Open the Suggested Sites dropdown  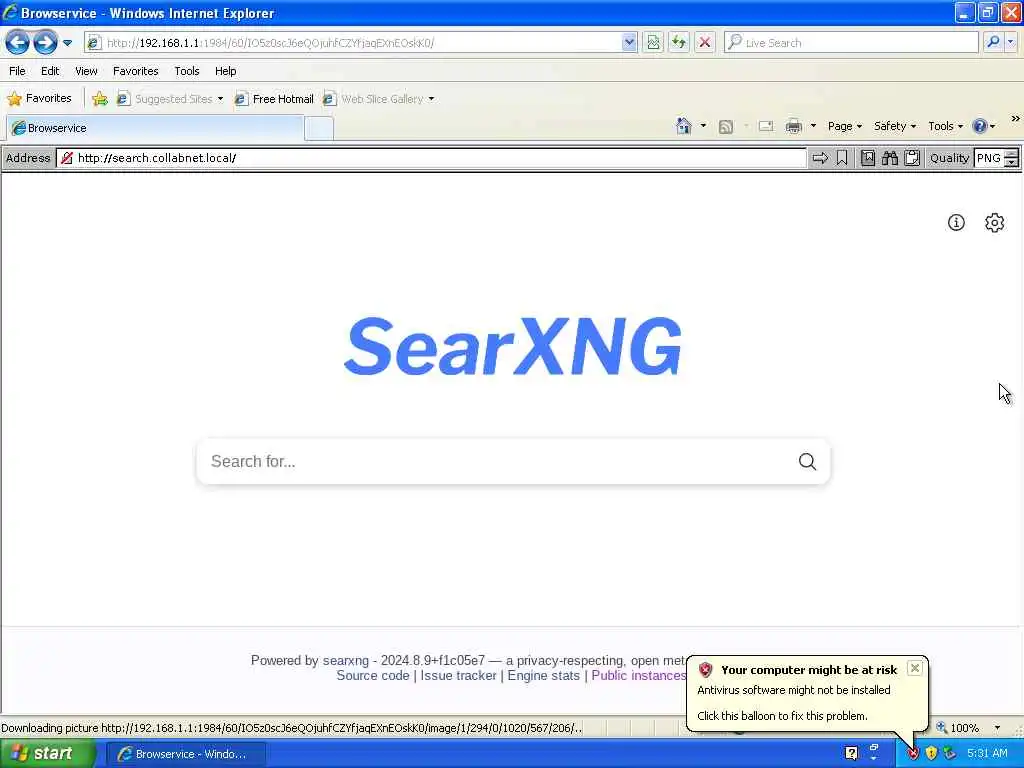(170, 99)
